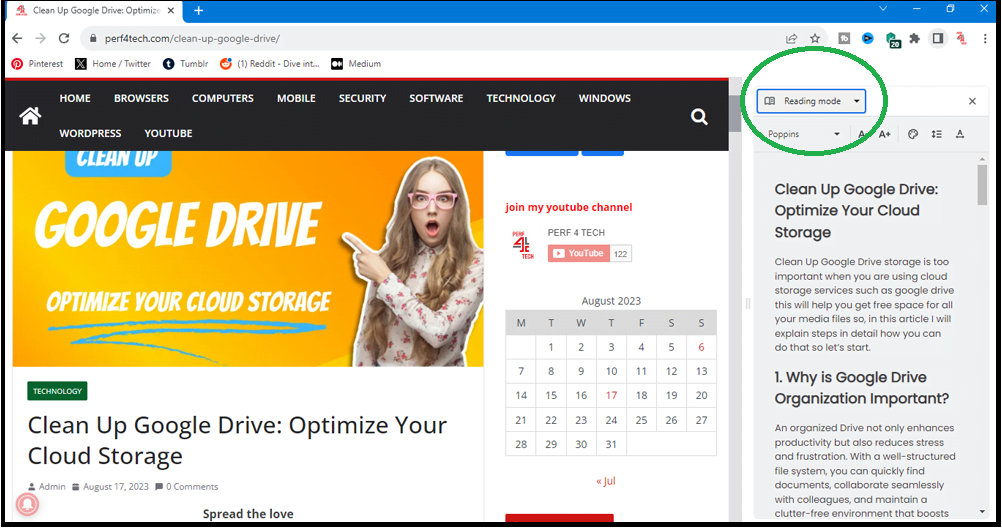Open the HOME menu item
This screenshot has height=530, width=1002.
click(x=75, y=98)
